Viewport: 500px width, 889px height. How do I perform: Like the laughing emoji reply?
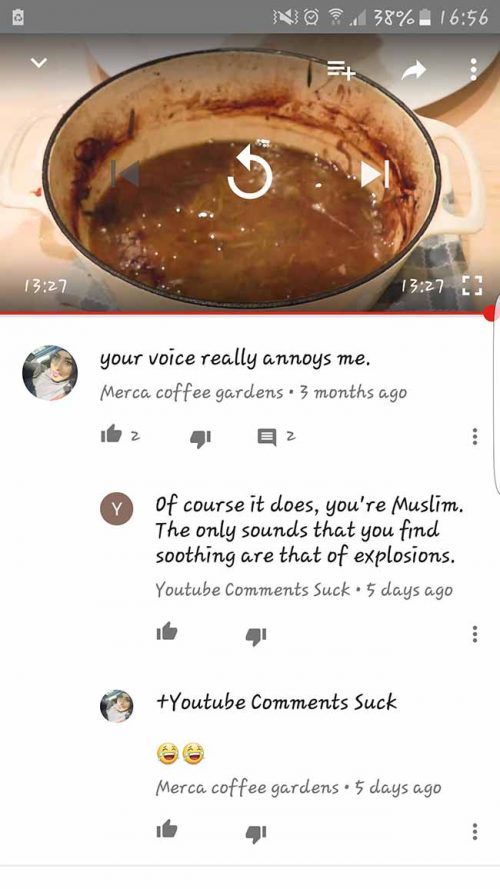tap(167, 830)
